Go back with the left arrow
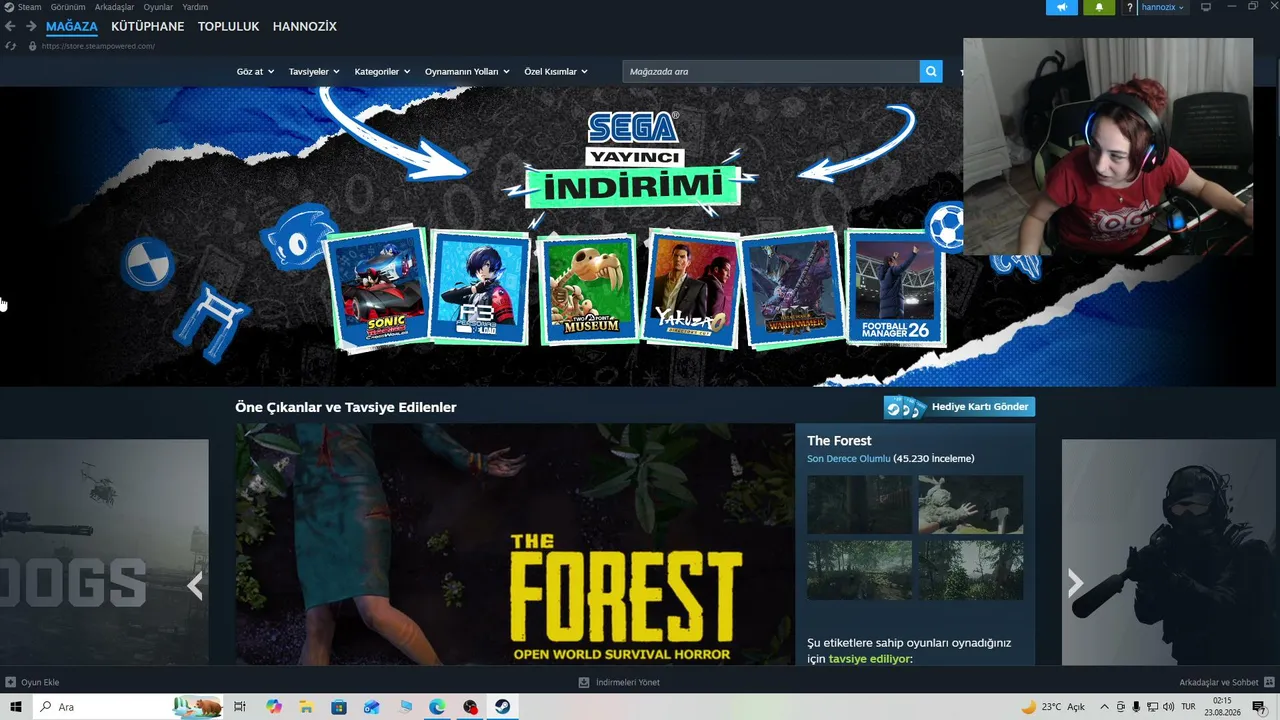The image size is (1280, 720). pyautogui.click(x=10, y=26)
